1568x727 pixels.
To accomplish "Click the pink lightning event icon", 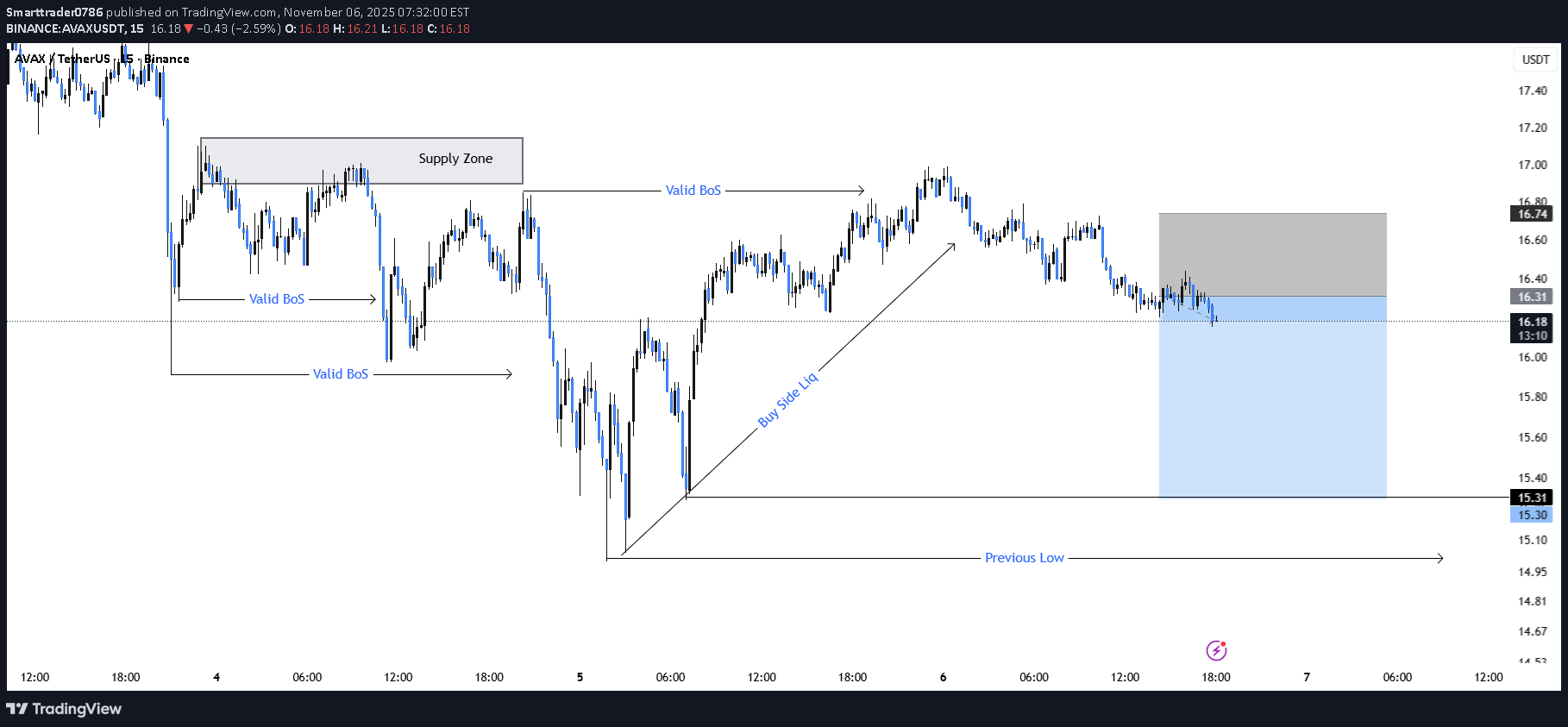I will pyautogui.click(x=1216, y=650).
